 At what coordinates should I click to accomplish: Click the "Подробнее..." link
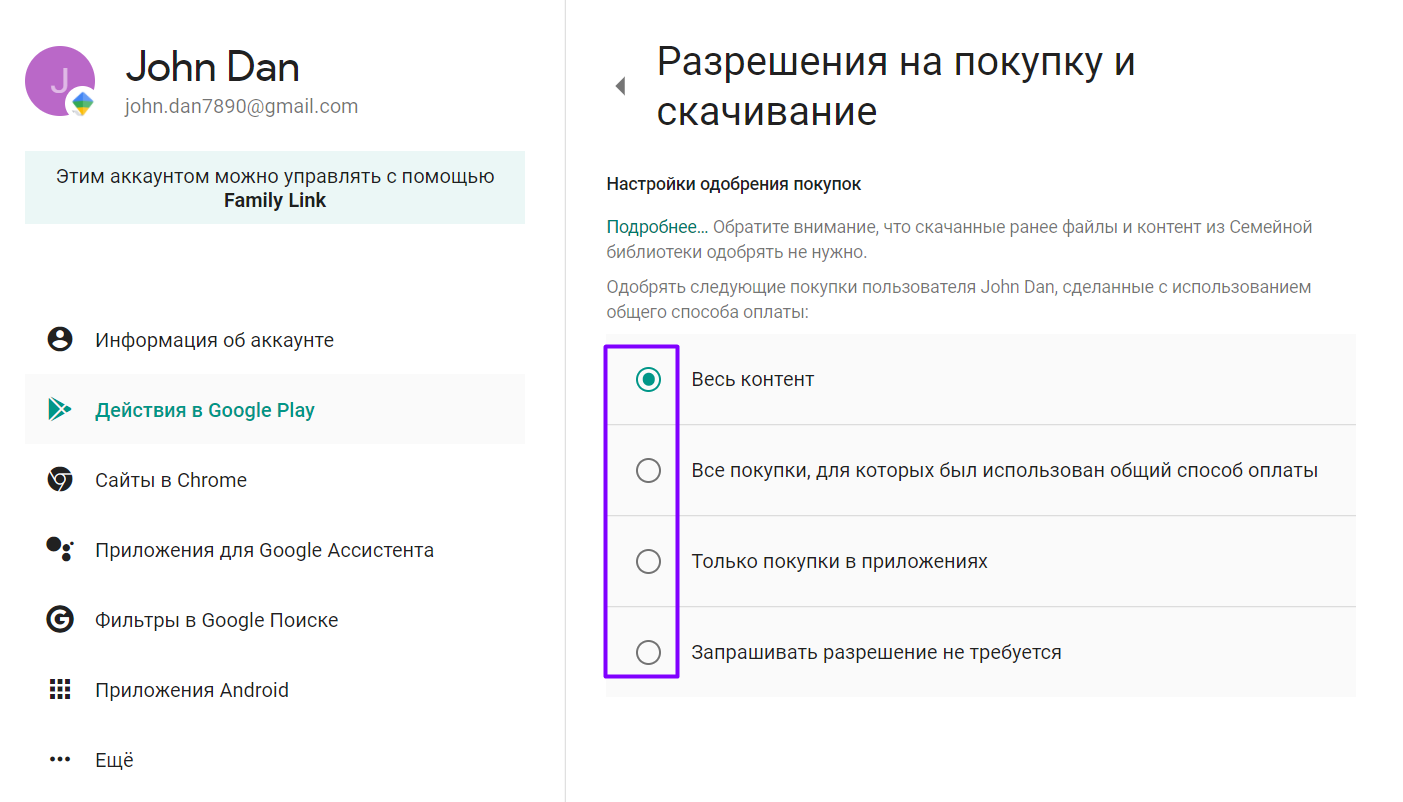coord(657,227)
